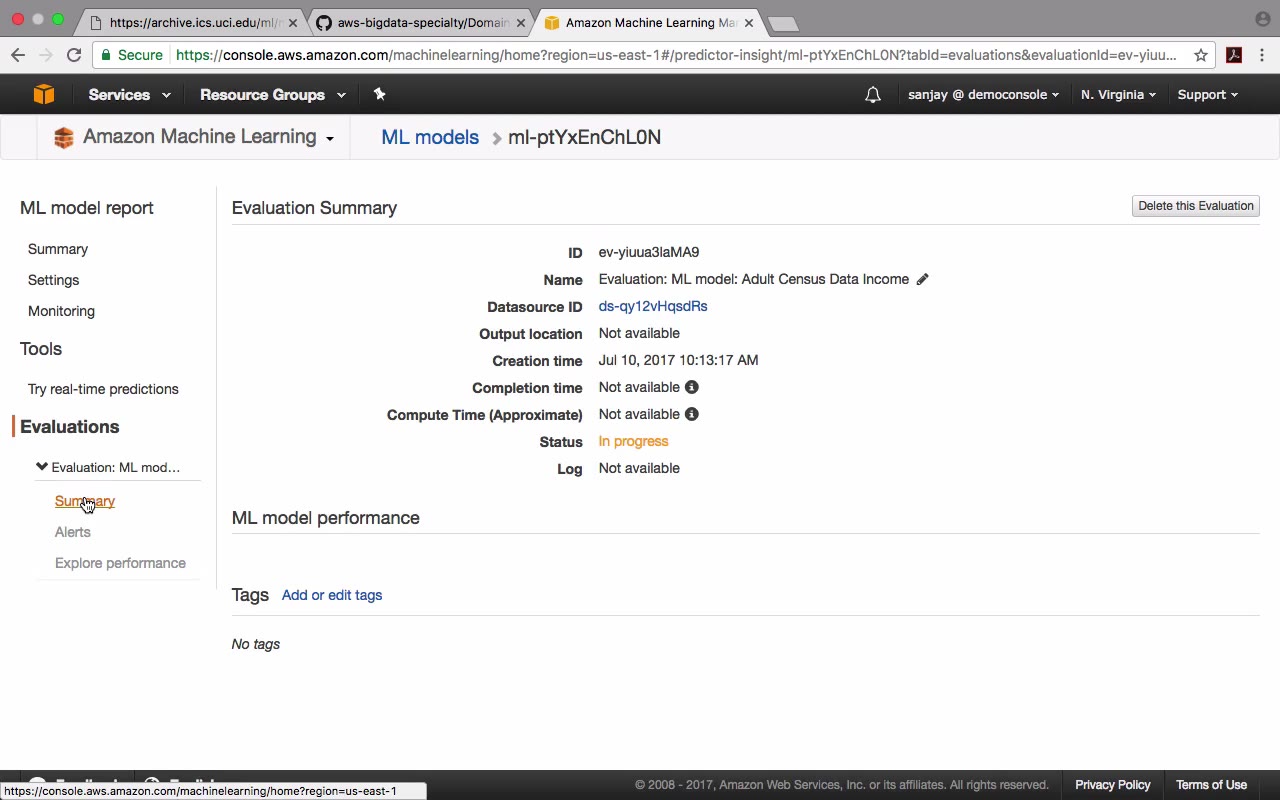Image resolution: width=1280 pixels, height=800 pixels.
Task: Open datasource ds-qy12vHqsdRs link
Action: point(653,306)
